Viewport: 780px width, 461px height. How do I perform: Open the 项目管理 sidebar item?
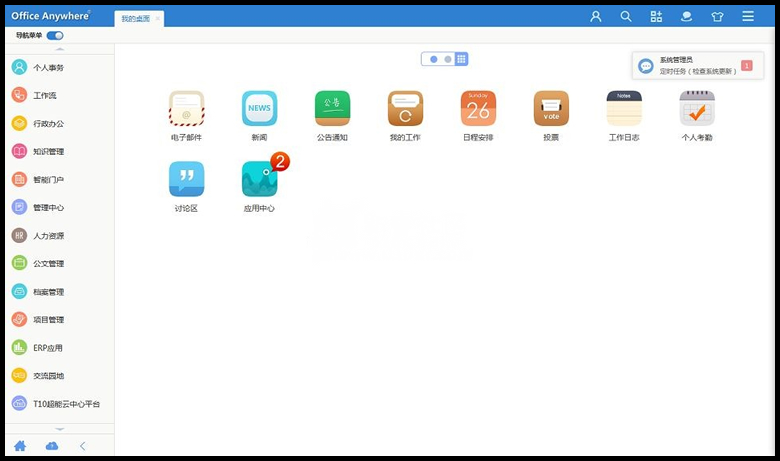(x=60, y=319)
